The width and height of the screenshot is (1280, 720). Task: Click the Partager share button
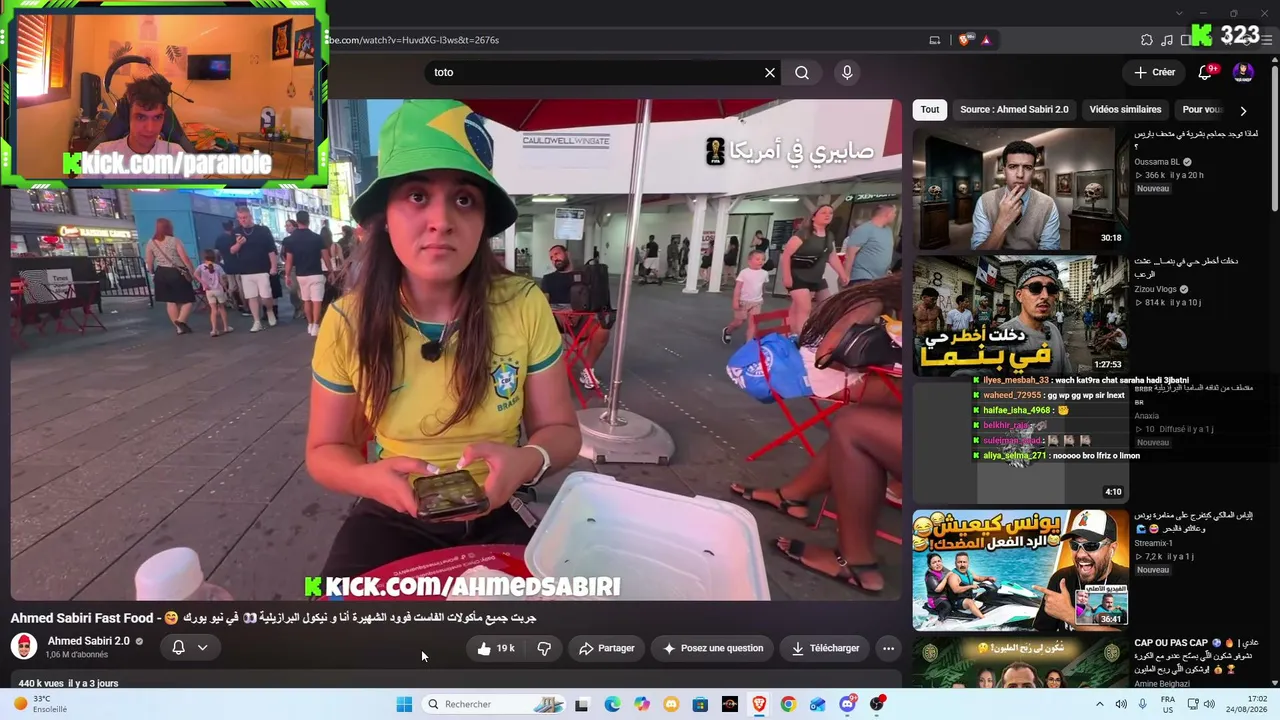coord(607,648)
